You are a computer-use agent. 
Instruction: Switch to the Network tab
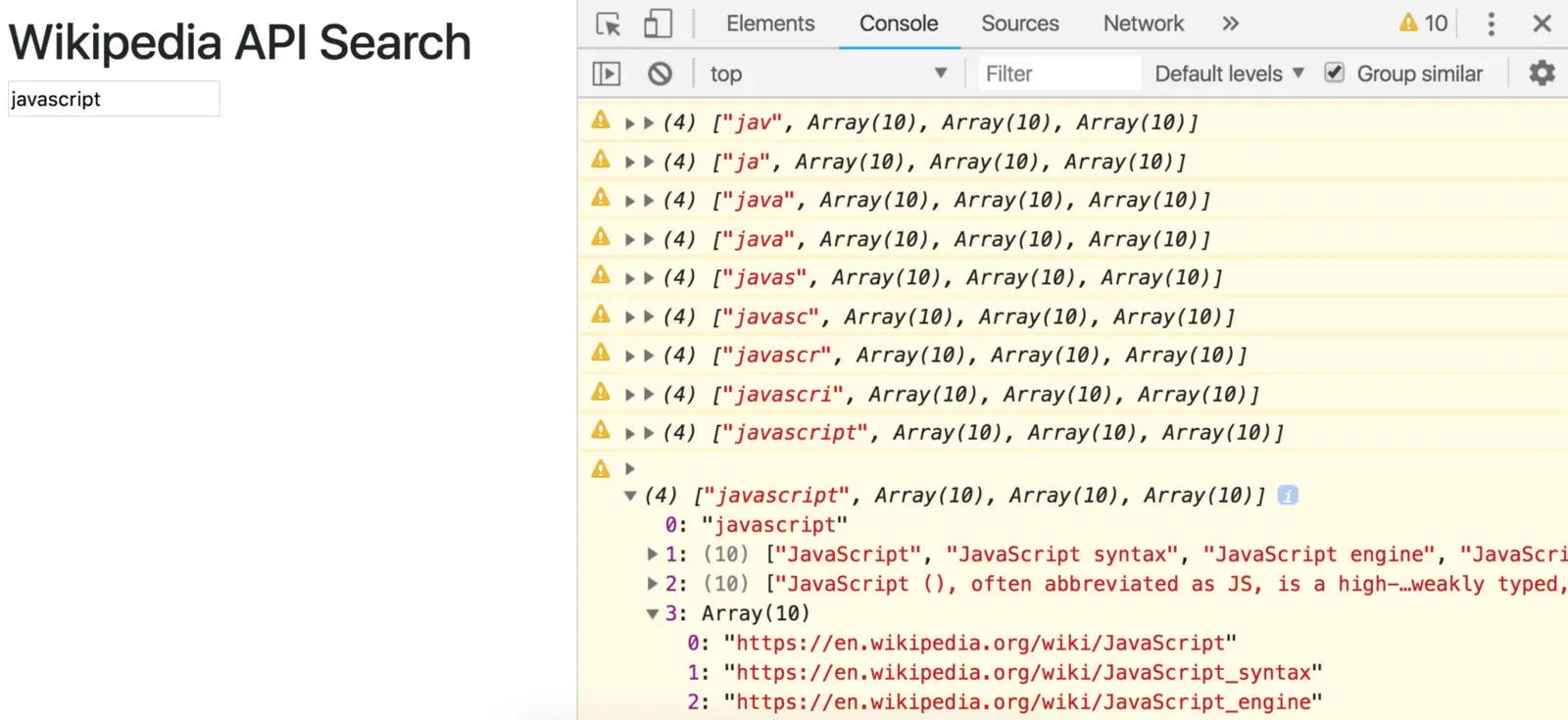pos(1143,24)
